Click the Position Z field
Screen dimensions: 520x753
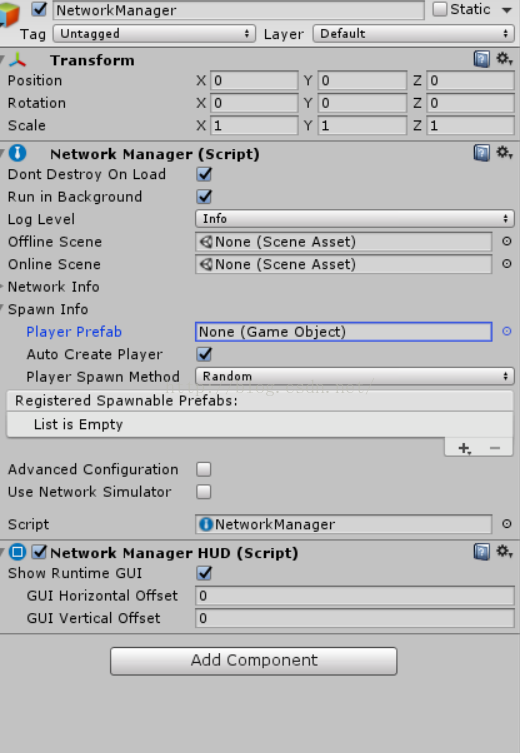(471, 80)
